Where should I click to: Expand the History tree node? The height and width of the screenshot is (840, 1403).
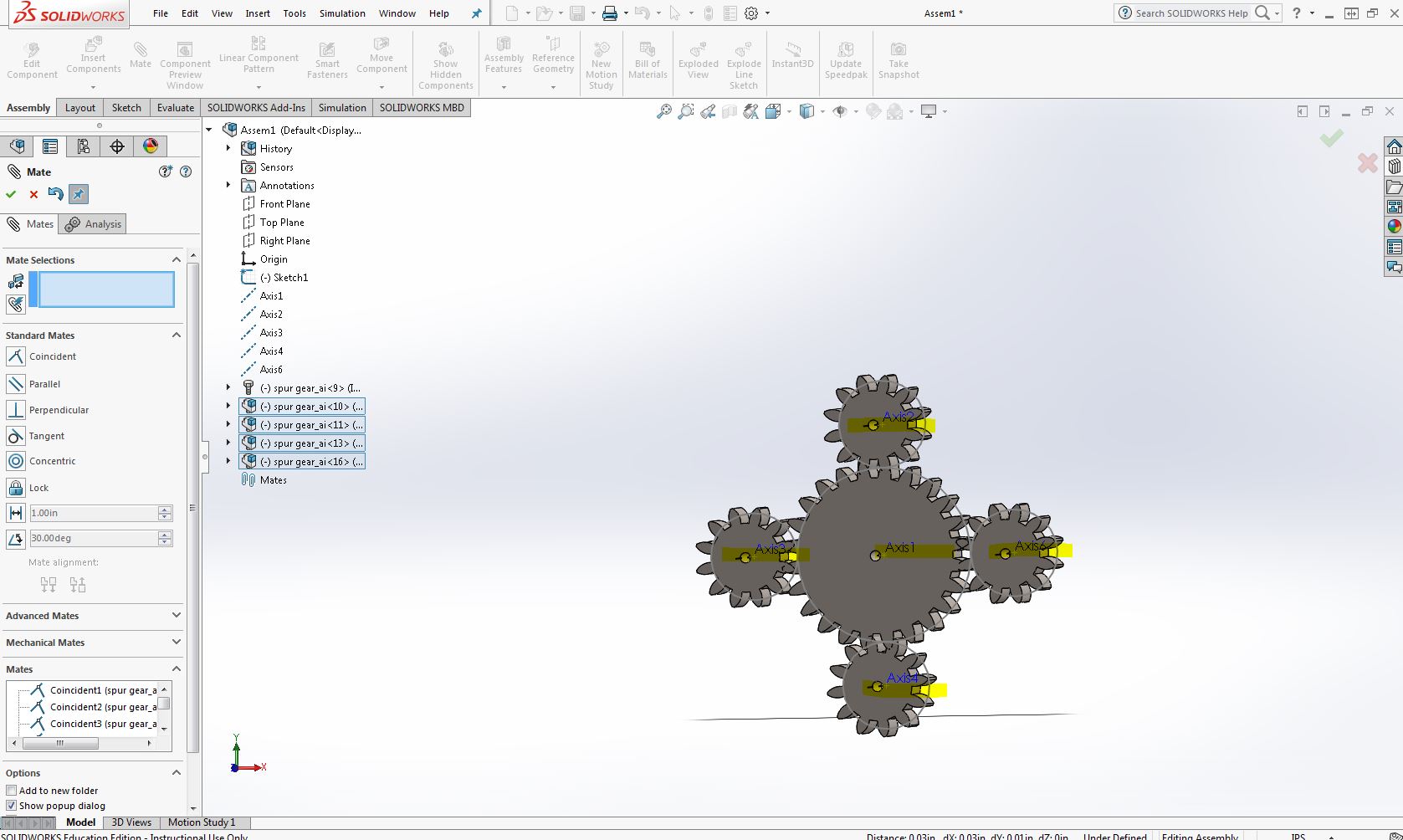pyautogui.click(x=228, y=149)
